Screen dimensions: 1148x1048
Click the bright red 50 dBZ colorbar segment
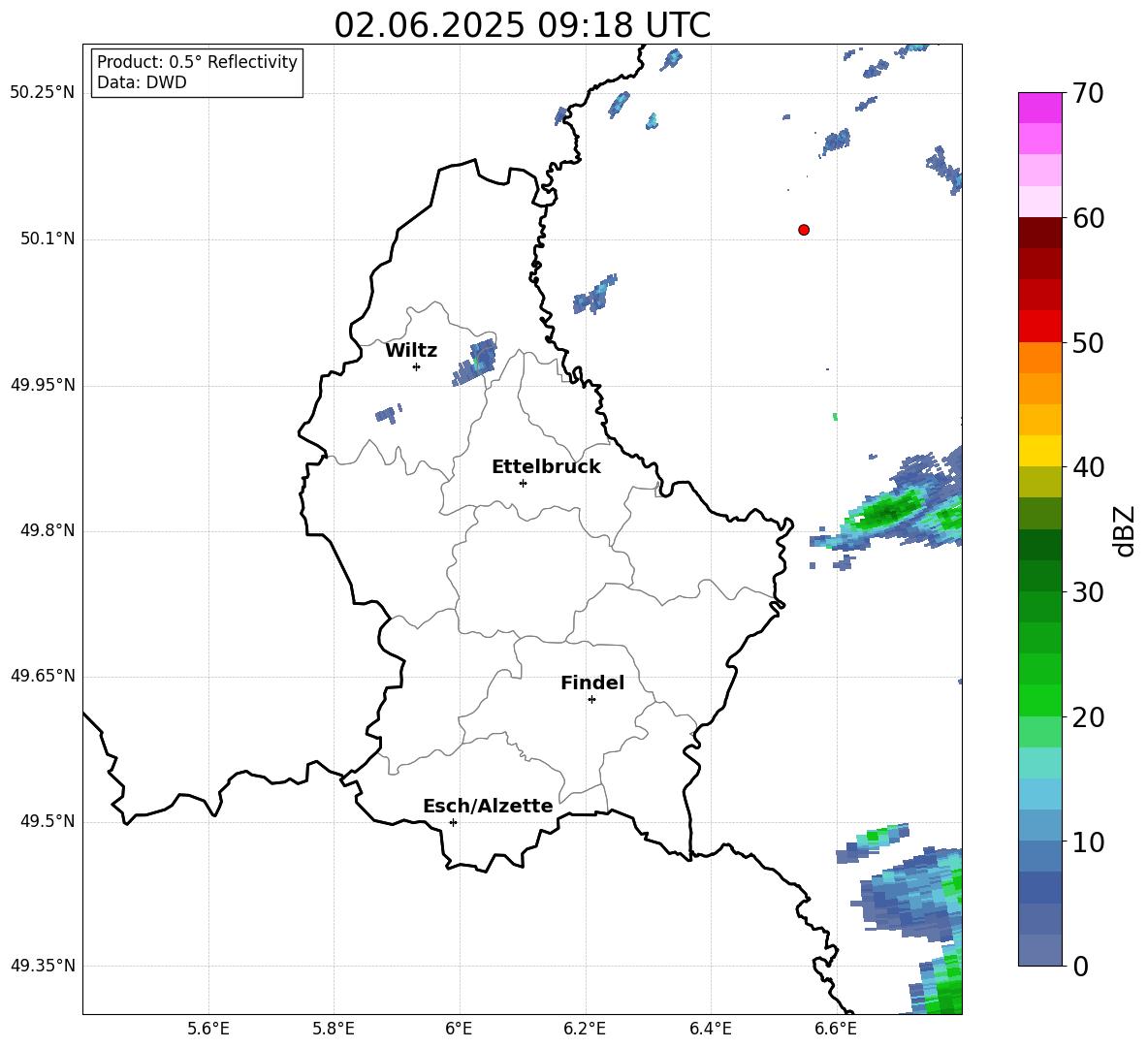(x=1040, y=327)
